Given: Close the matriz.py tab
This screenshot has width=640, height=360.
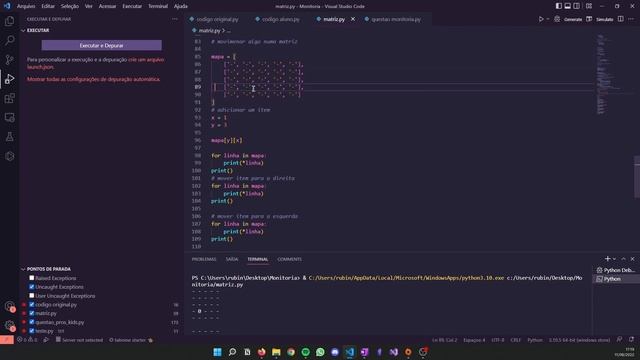Looking at the screenshot, I should (x=353, y=19).
